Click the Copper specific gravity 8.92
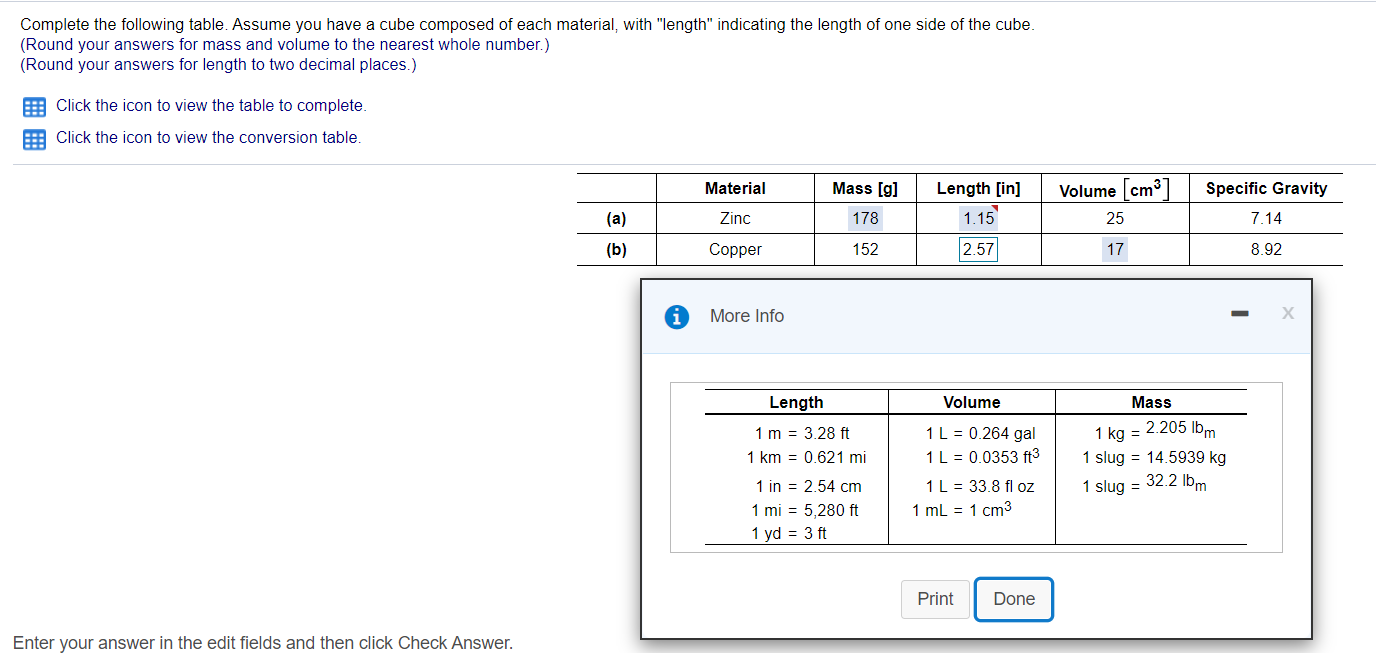Image resolution: width=1376 pixels, height=653 pixels. click(1266, 250)
